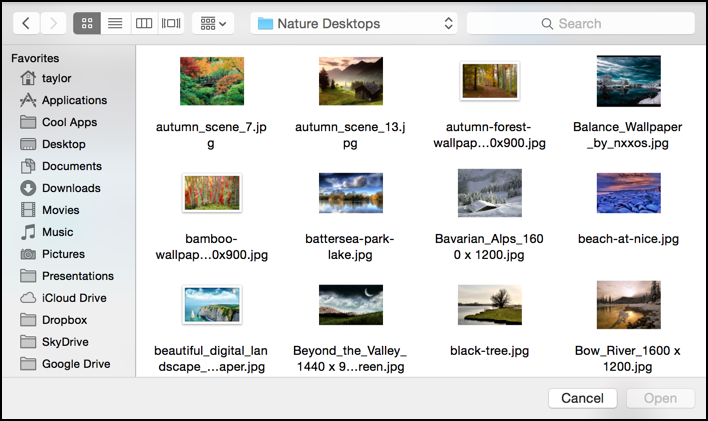Select the Dropbox sidebar folder
Screen dimensions: 708x421
tap(64, 320)
